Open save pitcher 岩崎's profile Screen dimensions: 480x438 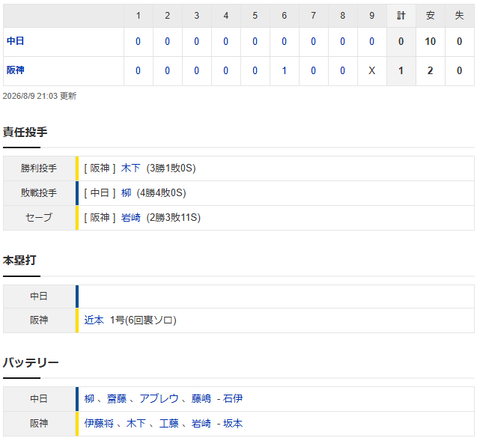click(x=131, y=217)
